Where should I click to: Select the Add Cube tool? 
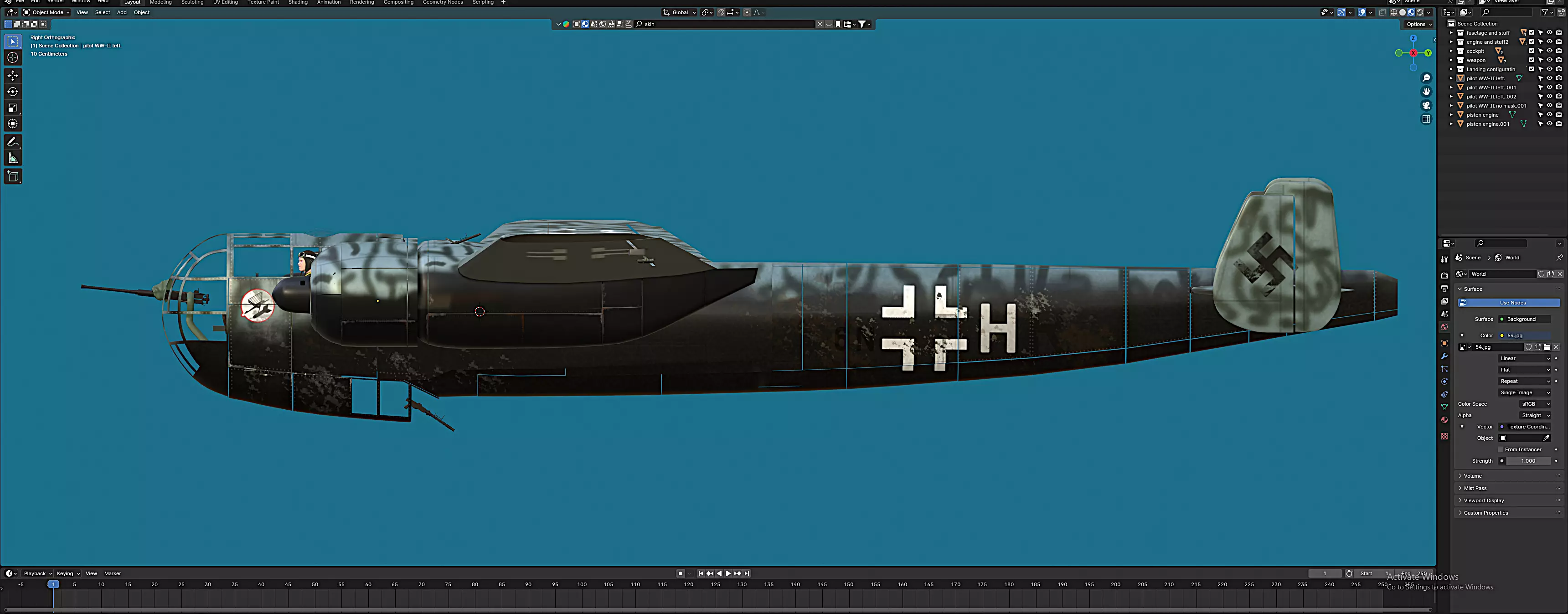tap(13, 176)
